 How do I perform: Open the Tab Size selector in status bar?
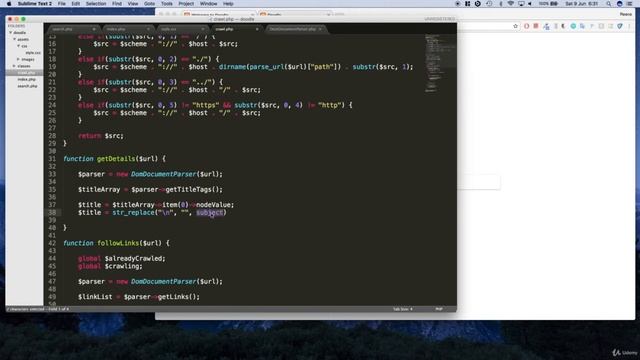402,309
